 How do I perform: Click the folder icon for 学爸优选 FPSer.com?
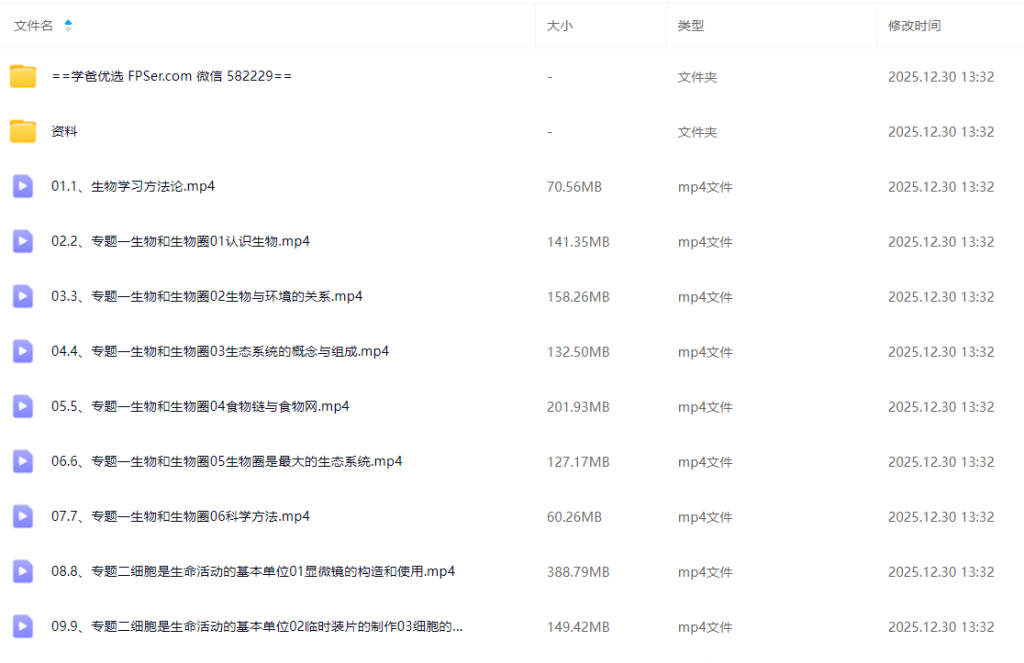point(23,77)
